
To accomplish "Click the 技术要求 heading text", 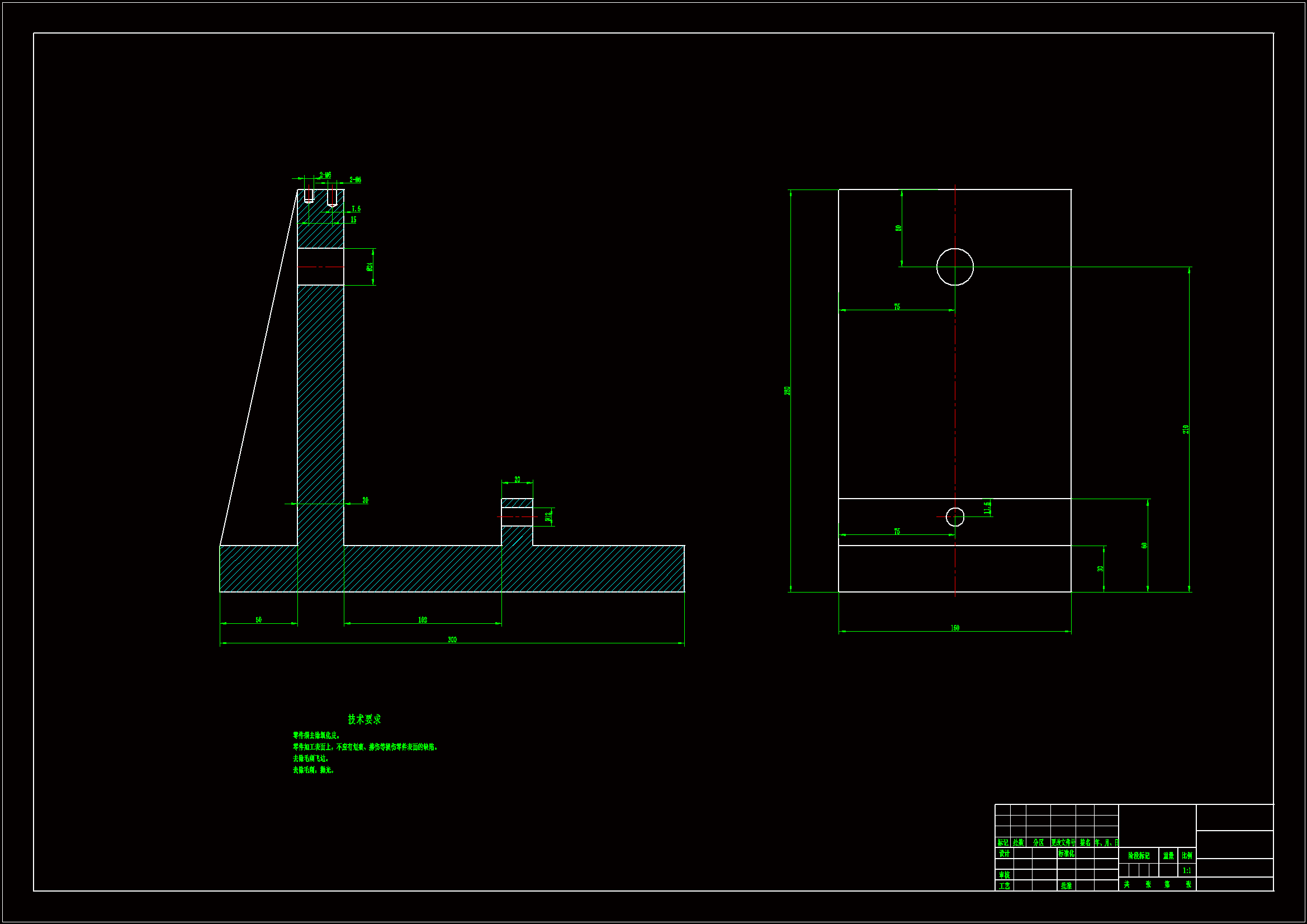I will (364, 719).
